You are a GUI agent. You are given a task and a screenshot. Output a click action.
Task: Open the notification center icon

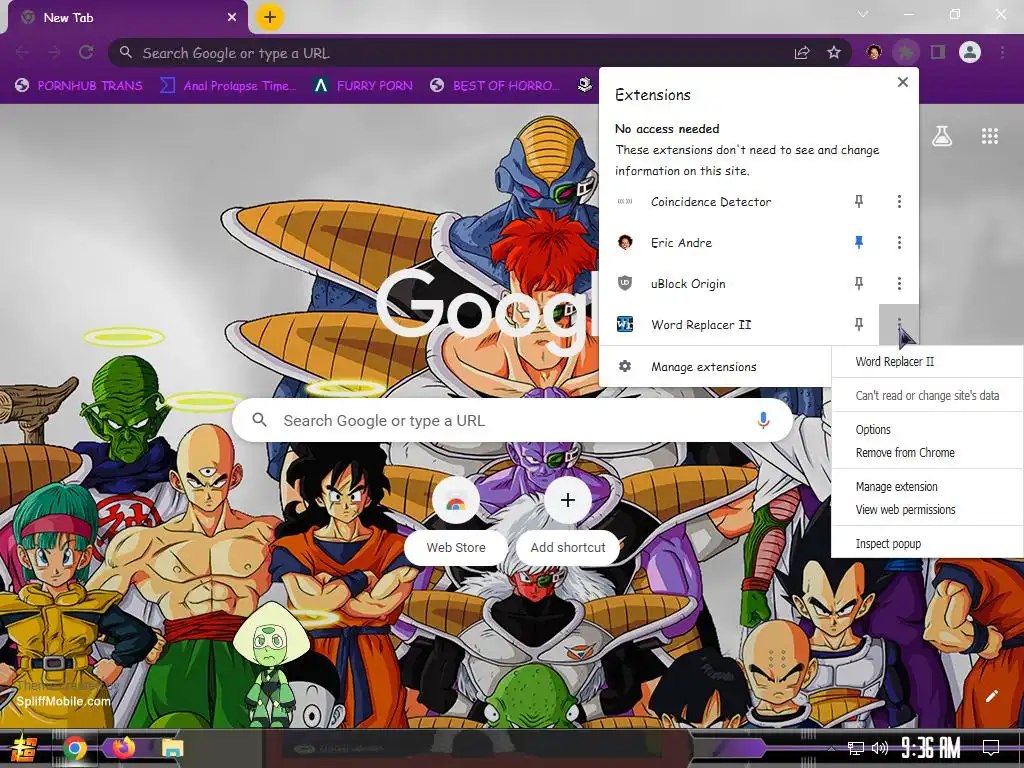(x=991, y=747)
